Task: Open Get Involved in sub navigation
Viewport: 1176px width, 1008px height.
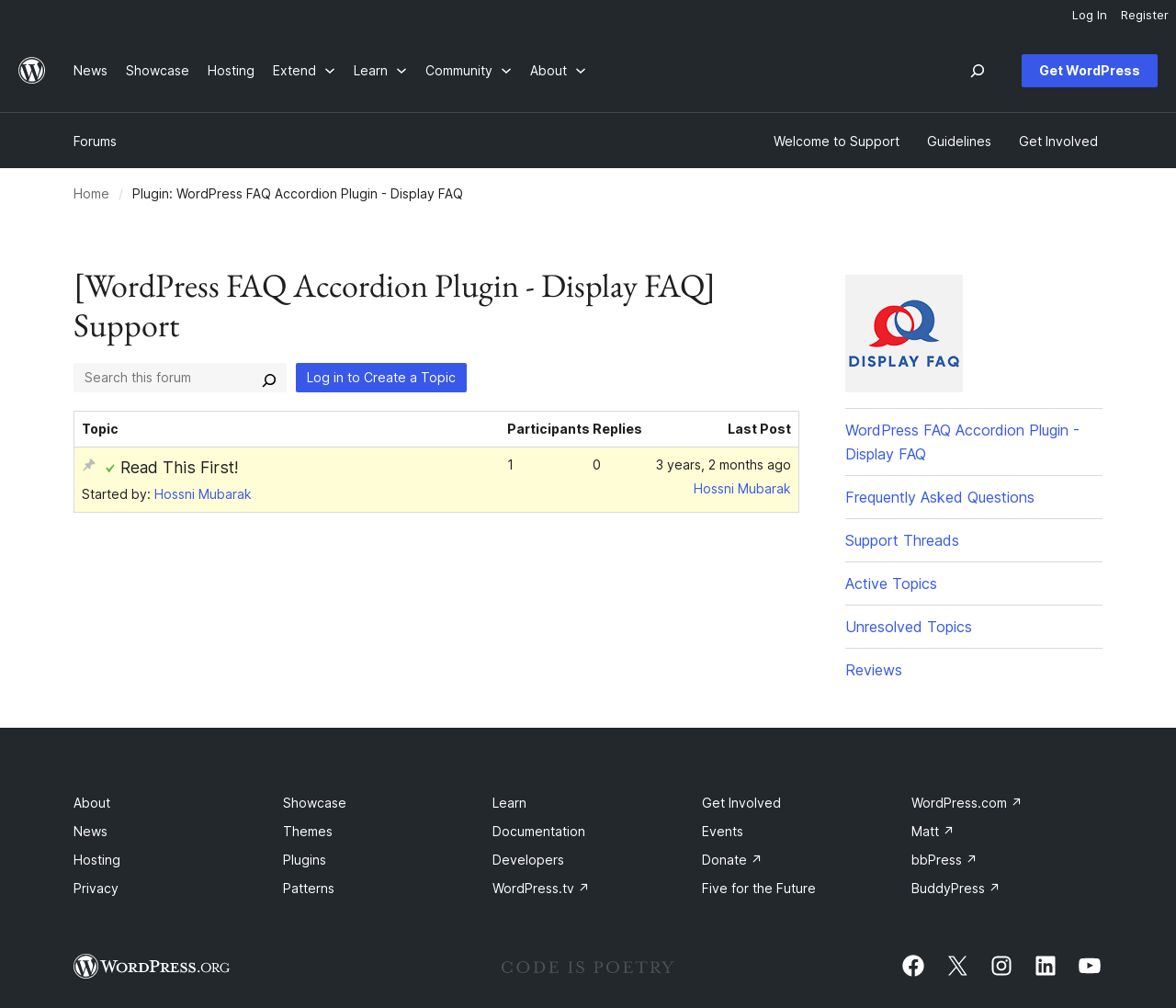Action: point(1058,142)
